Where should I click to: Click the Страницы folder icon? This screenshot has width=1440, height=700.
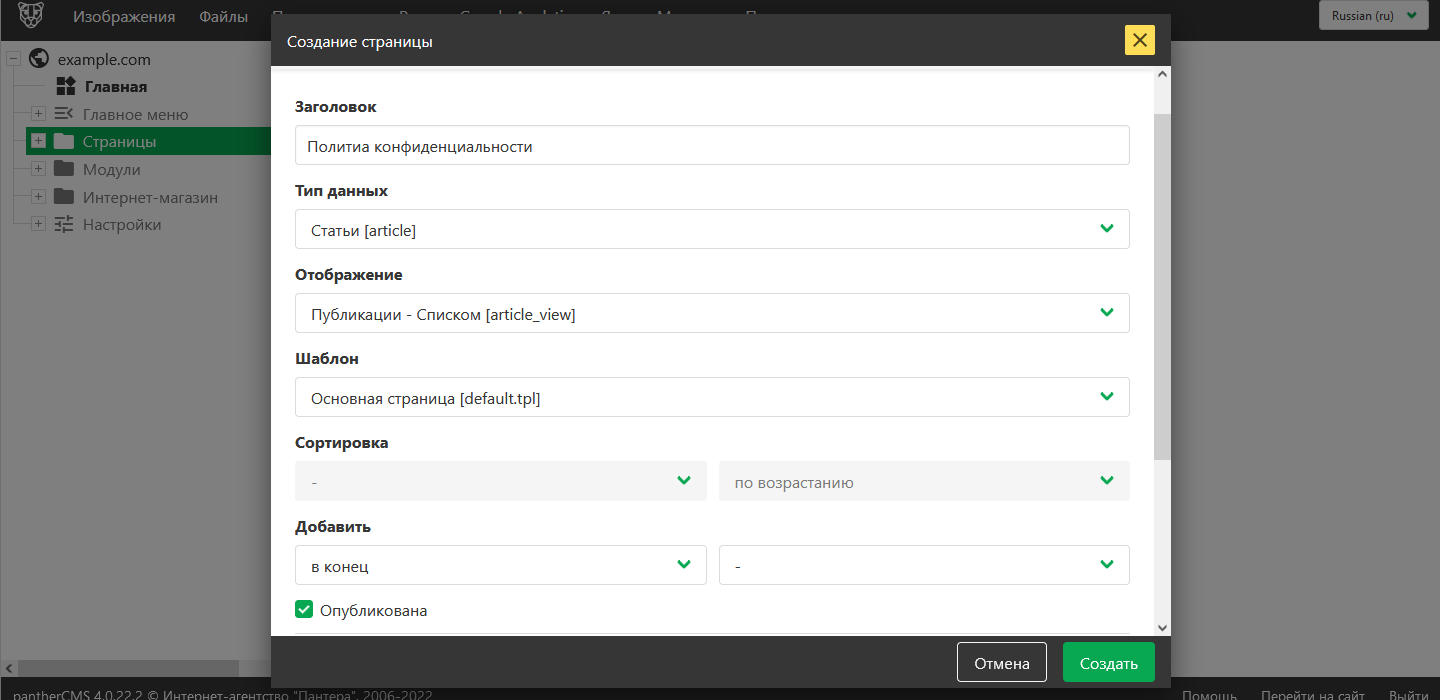(x=64, y=141)
